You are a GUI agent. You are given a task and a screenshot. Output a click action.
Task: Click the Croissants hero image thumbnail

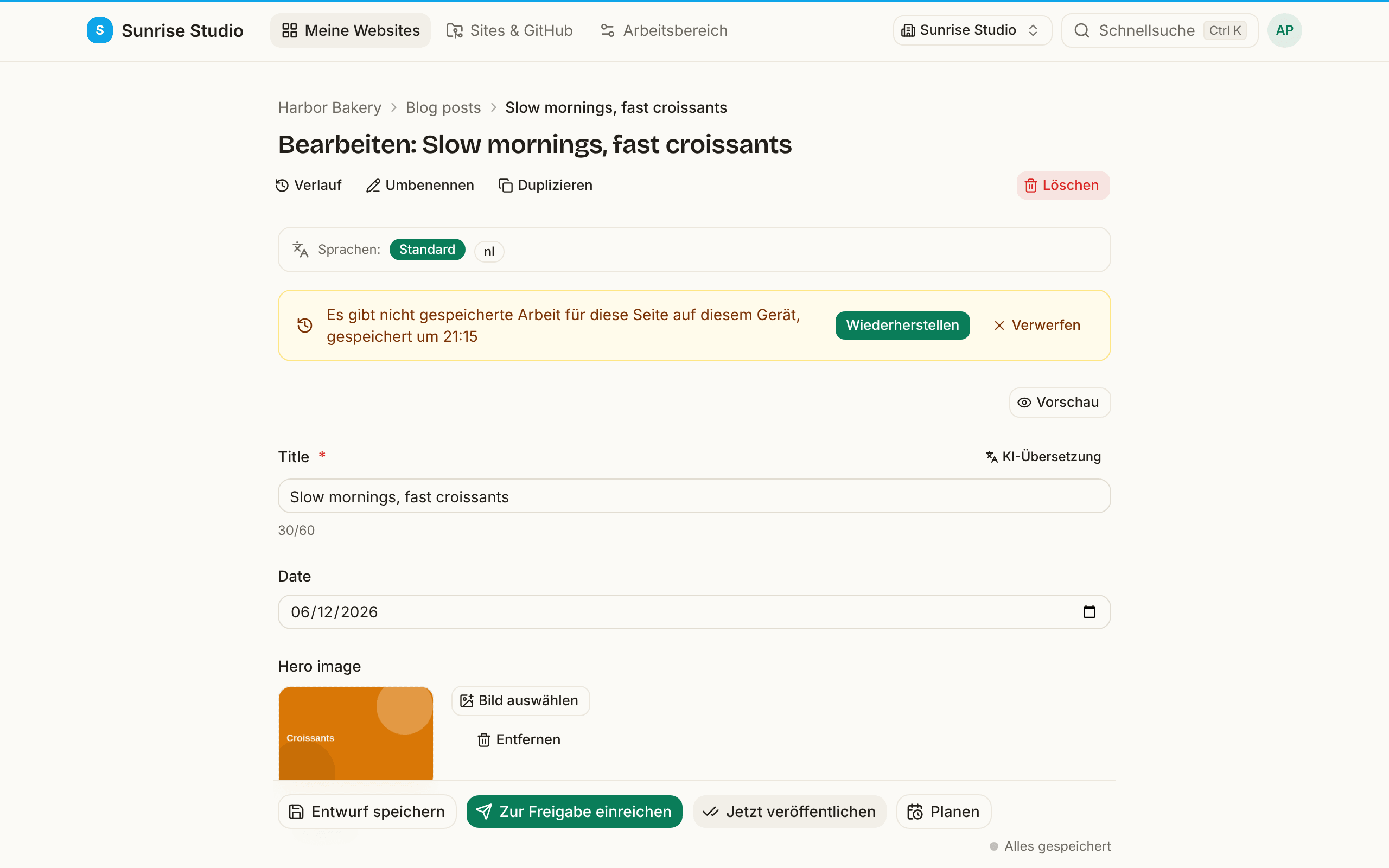click(356, 733)
